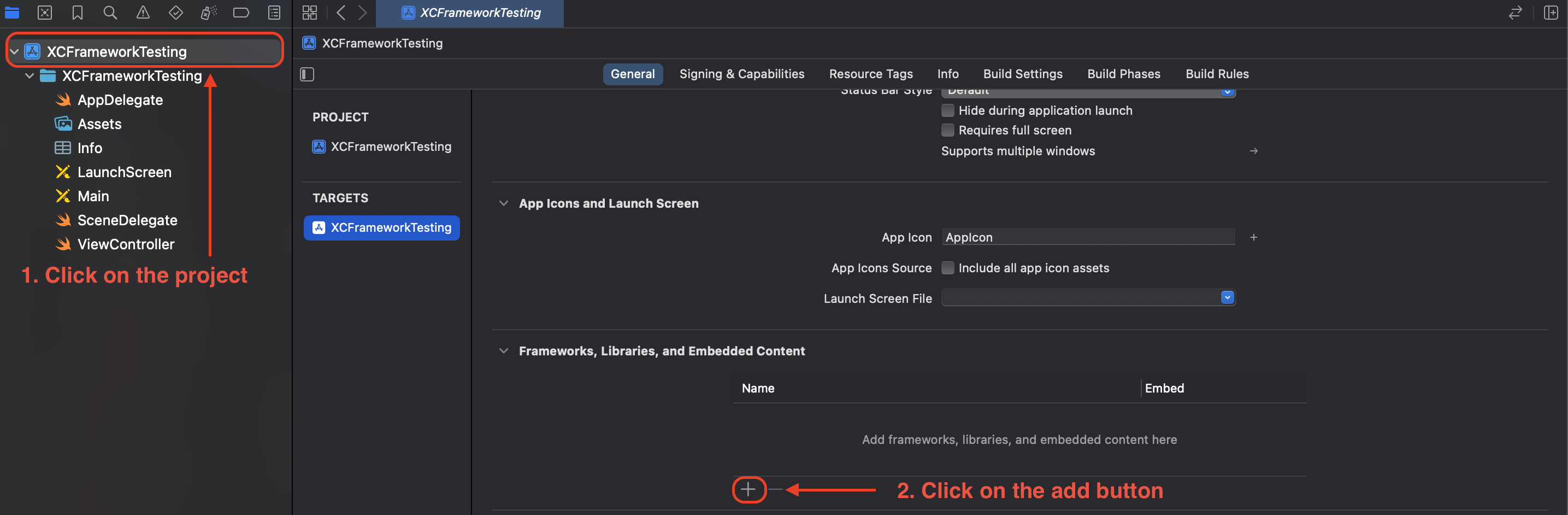
Task: Switch to the Build Rules tab
Action: tap(1217, 74)
